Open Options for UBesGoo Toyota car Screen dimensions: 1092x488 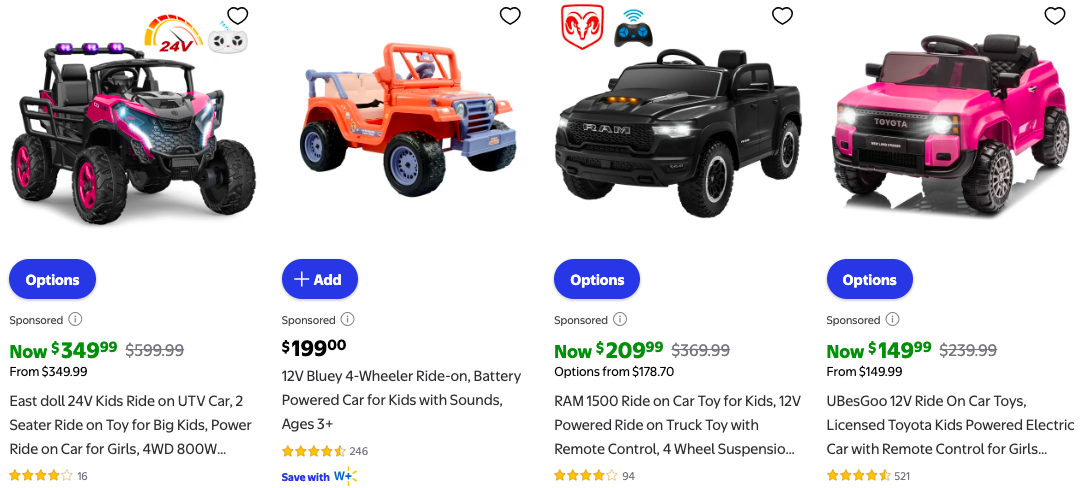click(869, 280)
